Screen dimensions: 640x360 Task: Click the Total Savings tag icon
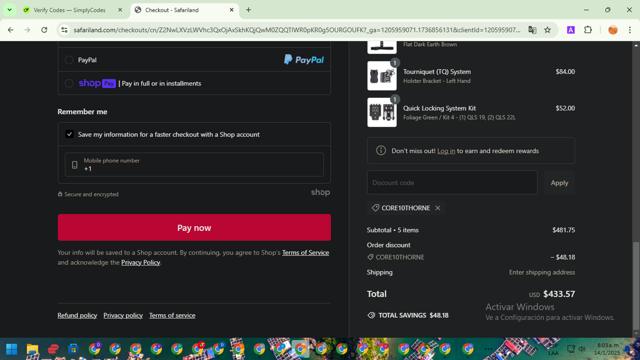coord(371,316)
